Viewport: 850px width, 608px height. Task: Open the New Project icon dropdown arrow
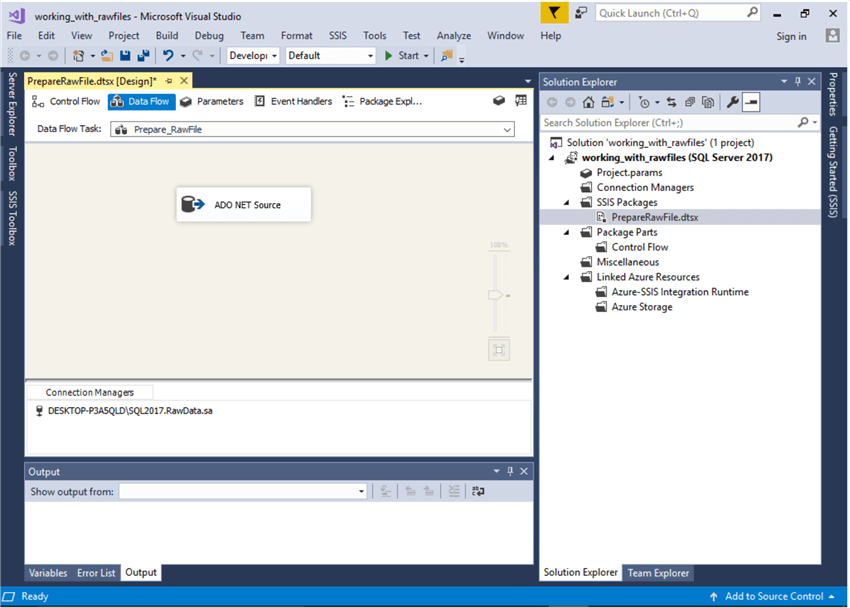(93, 56)
